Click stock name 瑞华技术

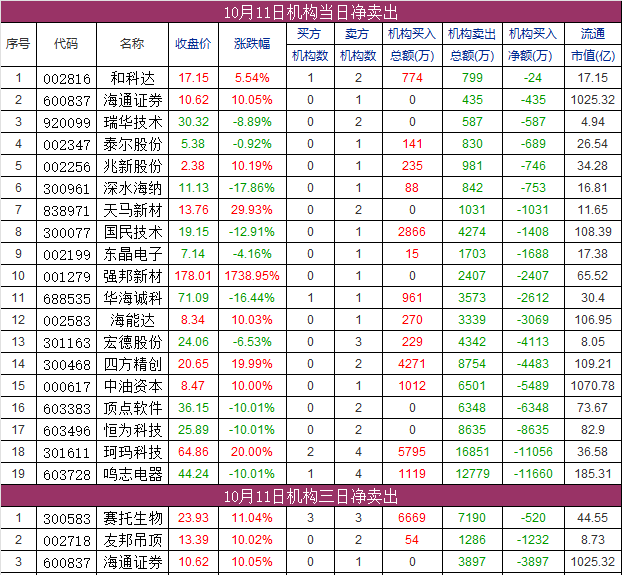tap(132, 122)
